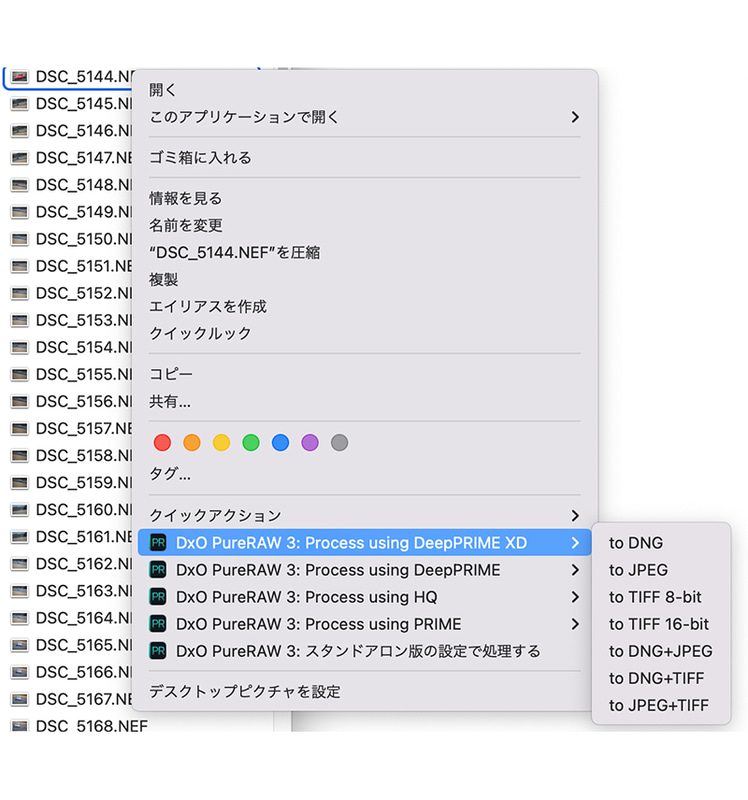
Task: Expand the このアプリケーションで開く submenu arrow
Action: pos(575,117)
